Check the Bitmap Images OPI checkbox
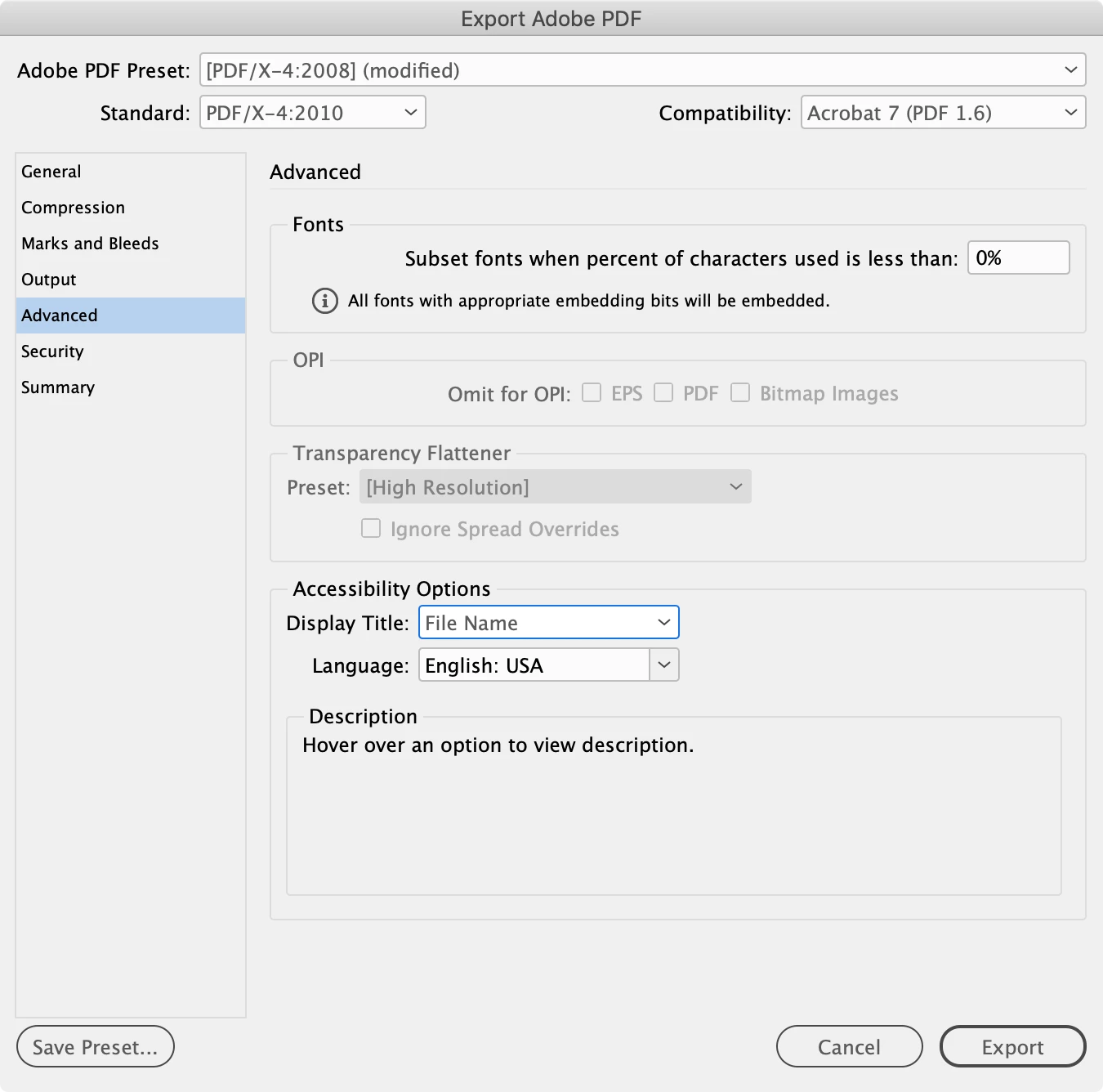Image resolution: width=1103 pixels, height=1092 pixels. [740, 393]
